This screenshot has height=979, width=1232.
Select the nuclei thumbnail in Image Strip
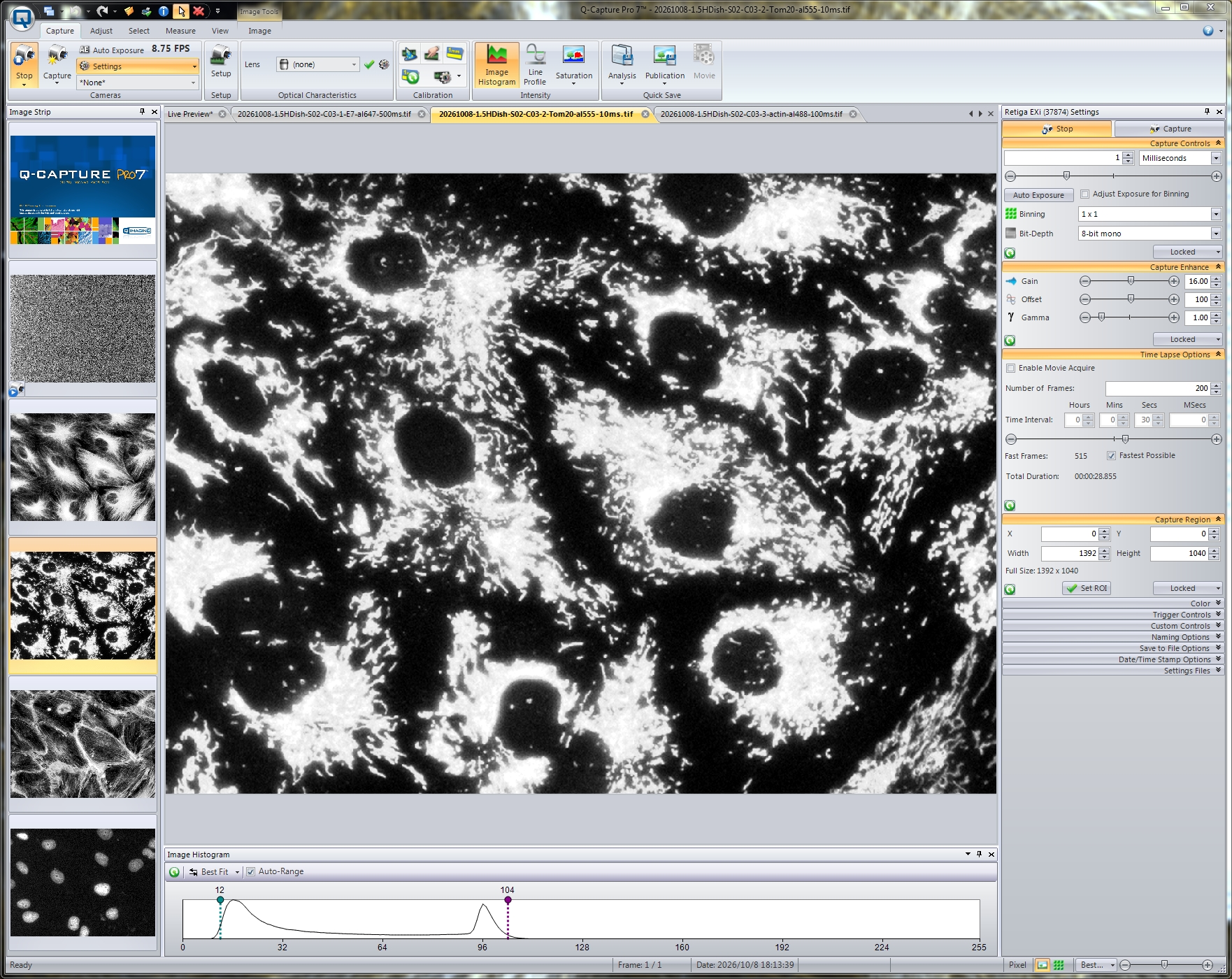[x=83, y=882]
